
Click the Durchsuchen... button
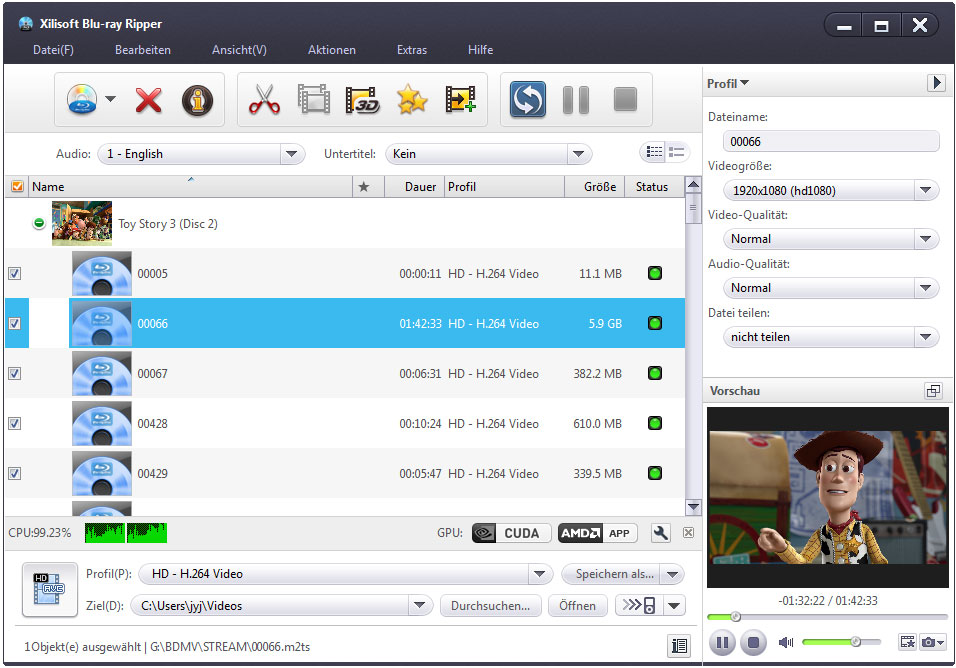tap(490, 605)
